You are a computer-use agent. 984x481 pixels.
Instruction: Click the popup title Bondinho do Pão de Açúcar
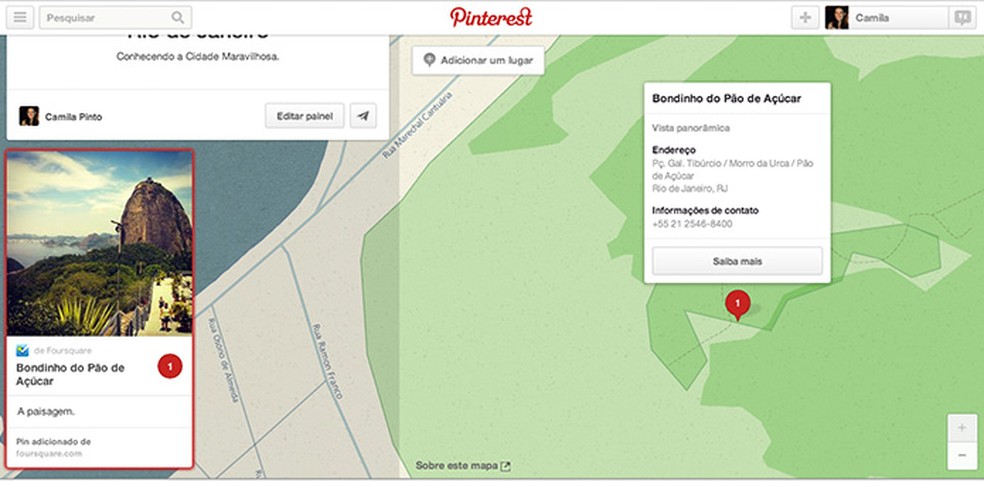pos(727,99)
